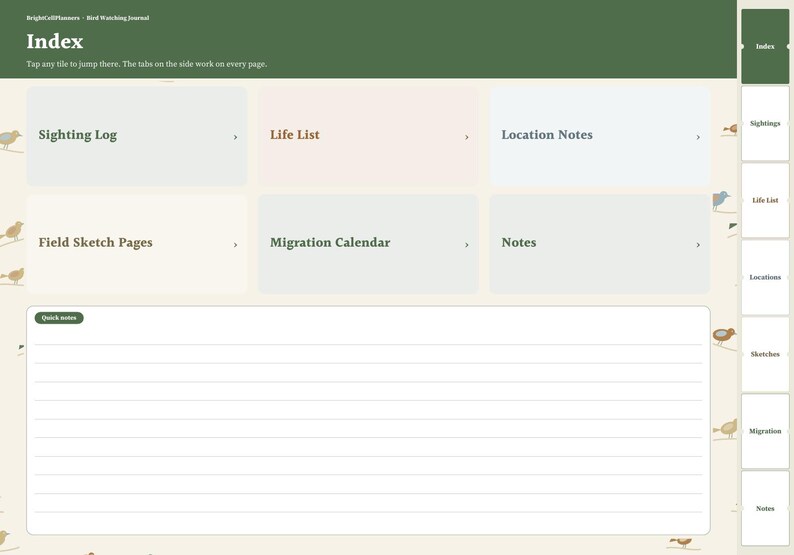Click the chevron on Notes tile

point(698,245)
